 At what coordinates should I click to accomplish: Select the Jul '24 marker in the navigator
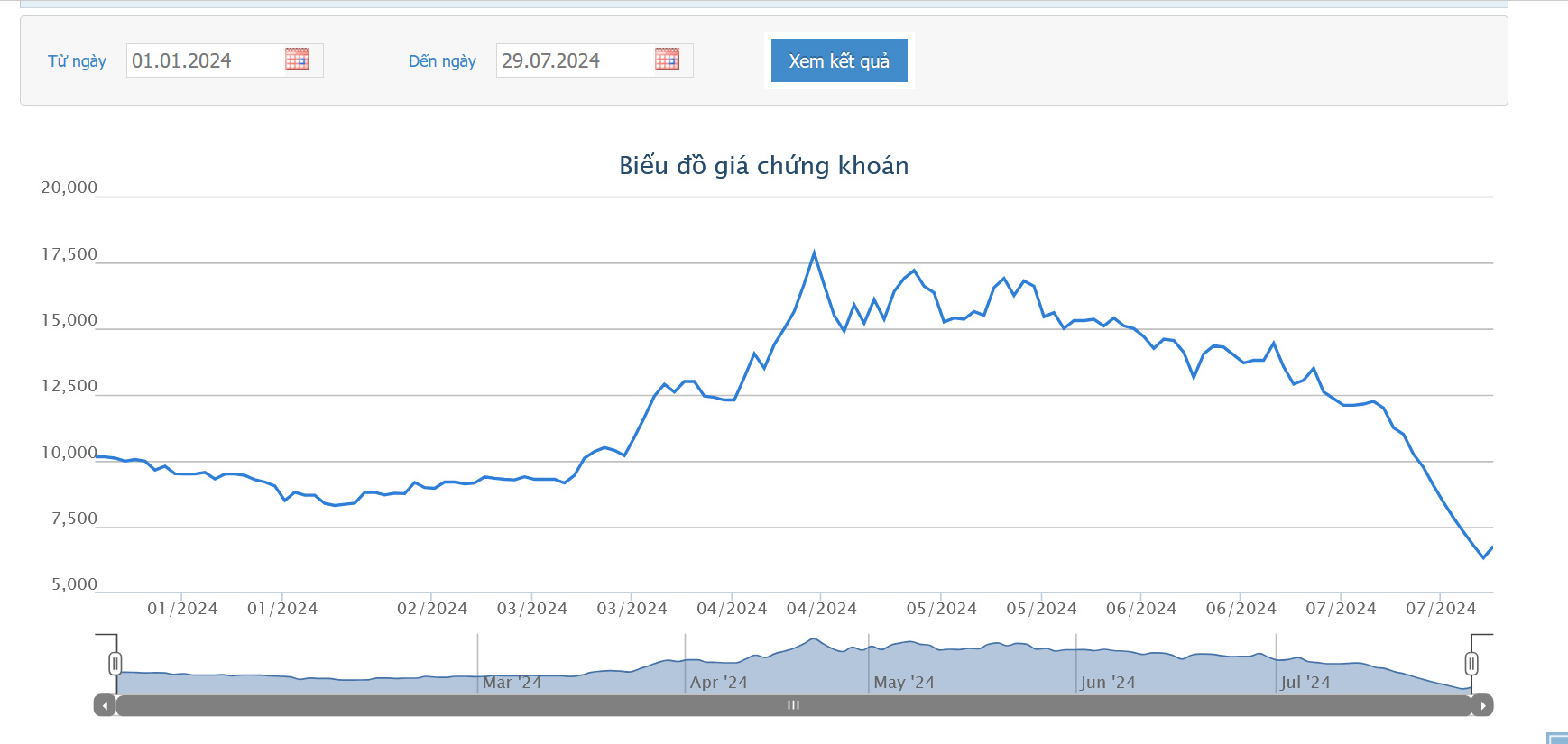click(1305, 683)
